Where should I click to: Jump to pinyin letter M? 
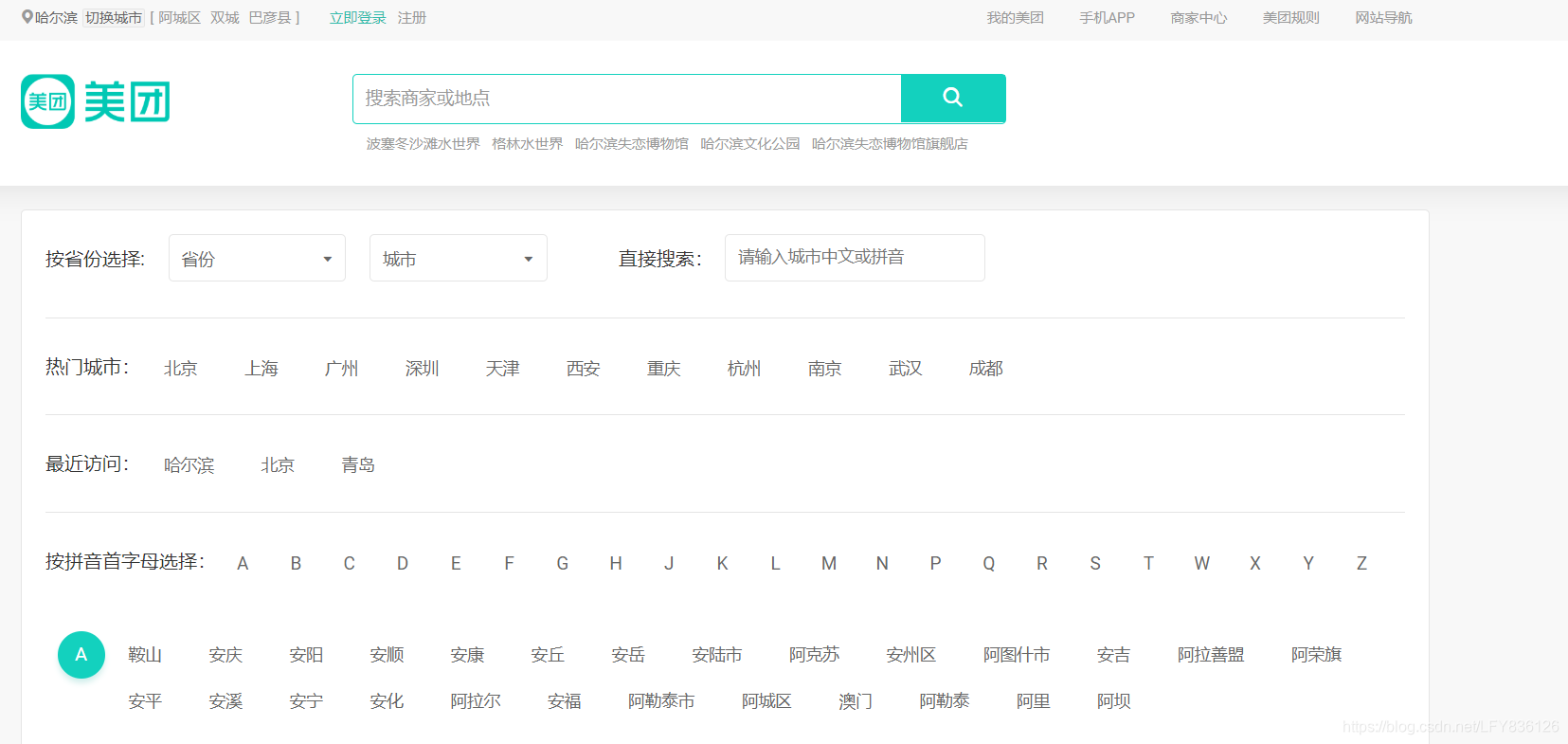pyautogui.click(x=829, y=563)
